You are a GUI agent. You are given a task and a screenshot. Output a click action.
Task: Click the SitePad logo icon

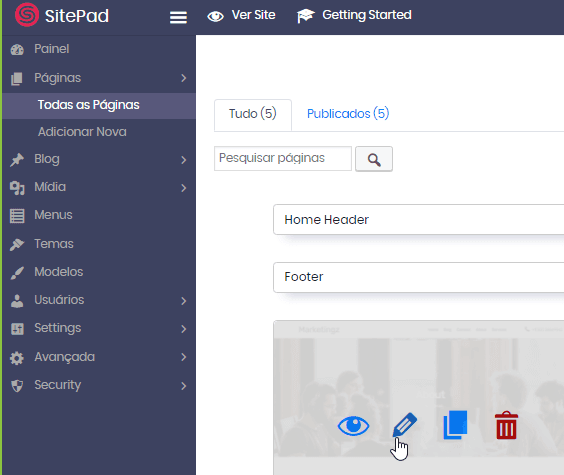[x=27, y=15]
